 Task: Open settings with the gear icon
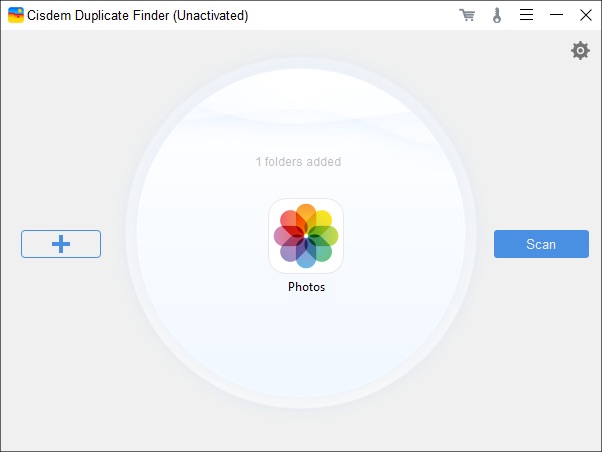[580, 51]
